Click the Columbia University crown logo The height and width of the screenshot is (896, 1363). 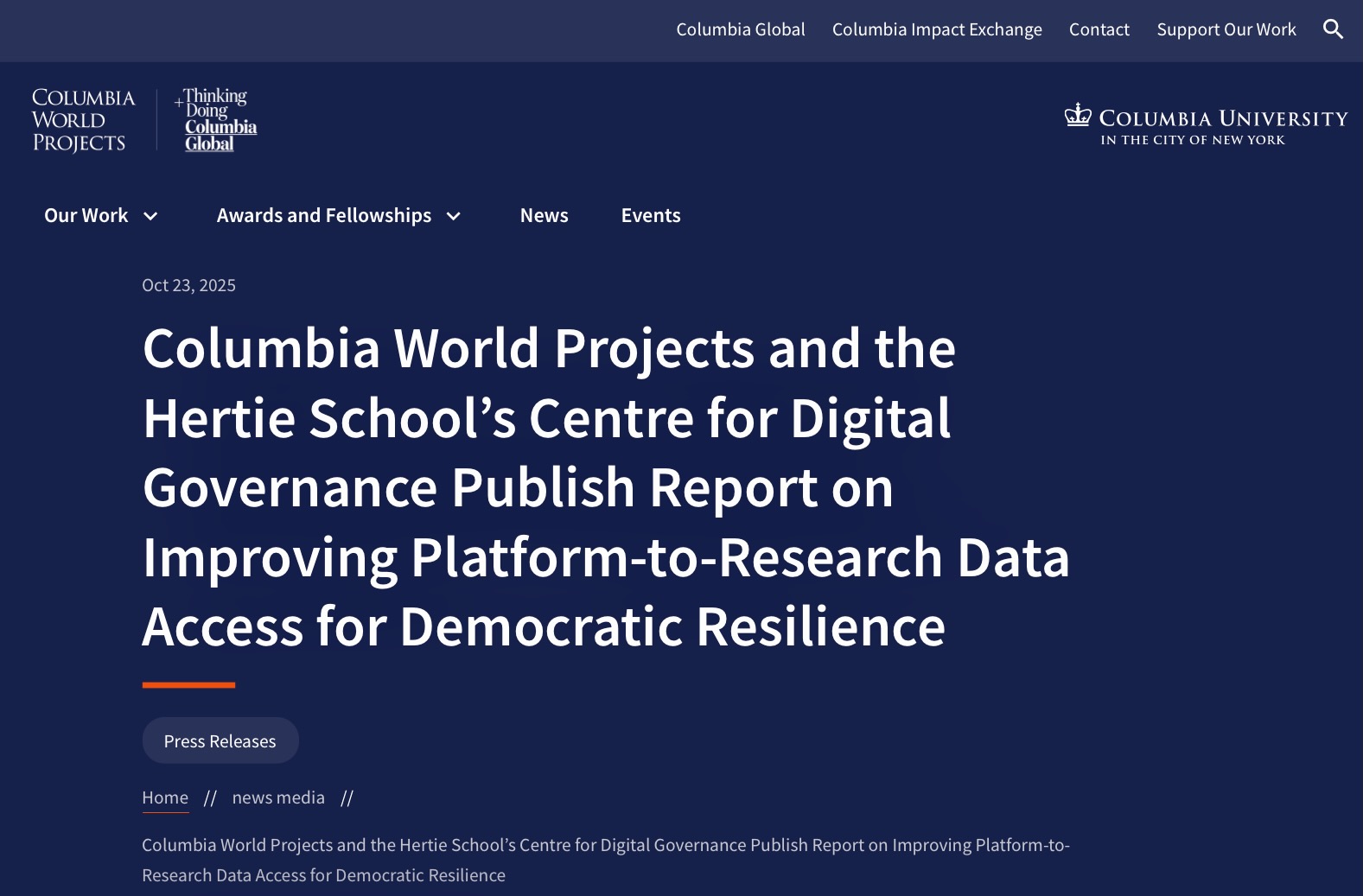1078,115
